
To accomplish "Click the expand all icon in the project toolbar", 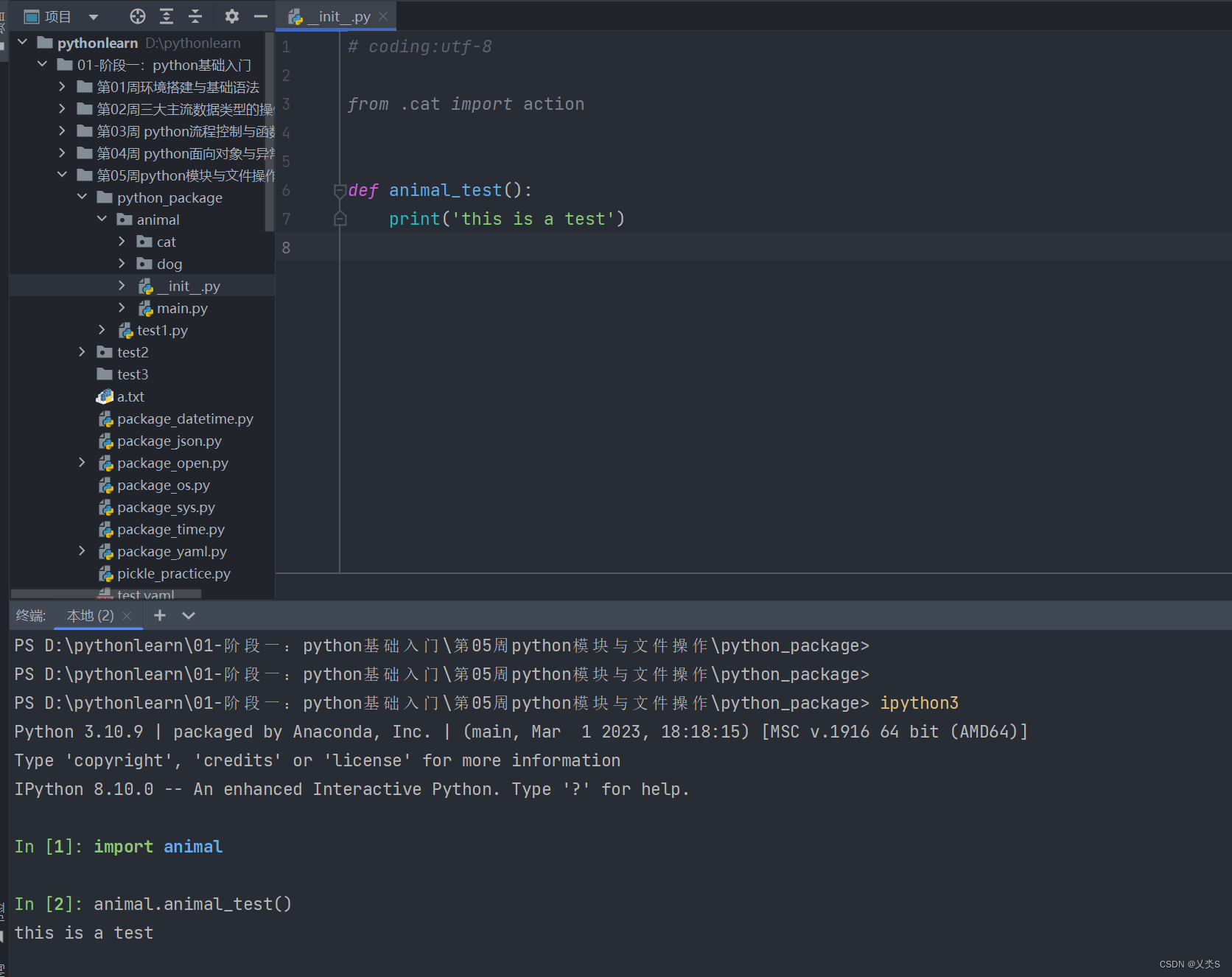I will [x=167, y=16].
